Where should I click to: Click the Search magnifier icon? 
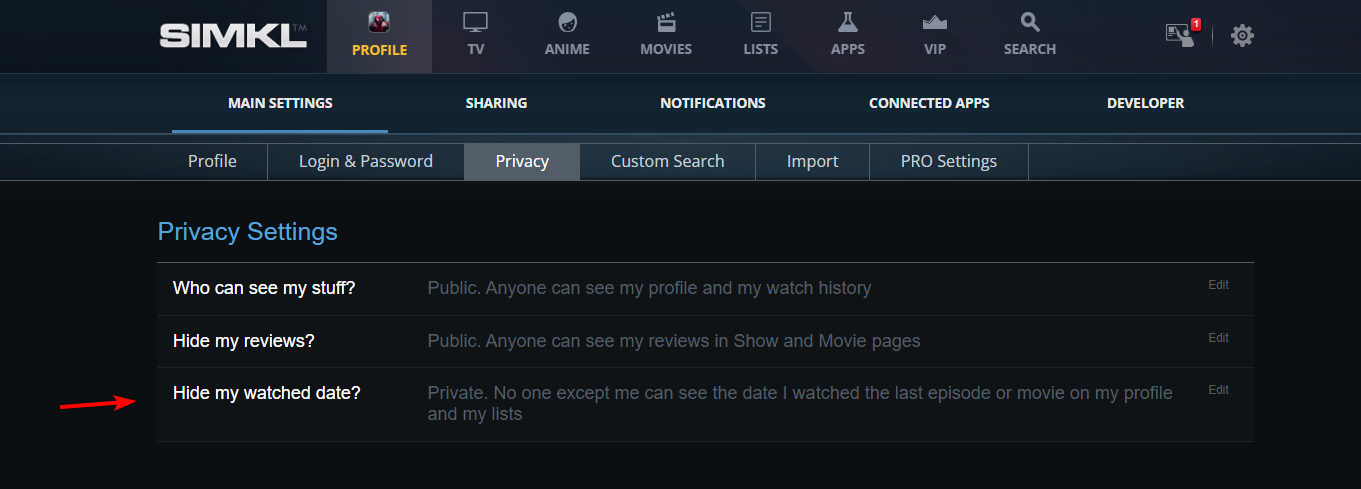point(1030,22)
